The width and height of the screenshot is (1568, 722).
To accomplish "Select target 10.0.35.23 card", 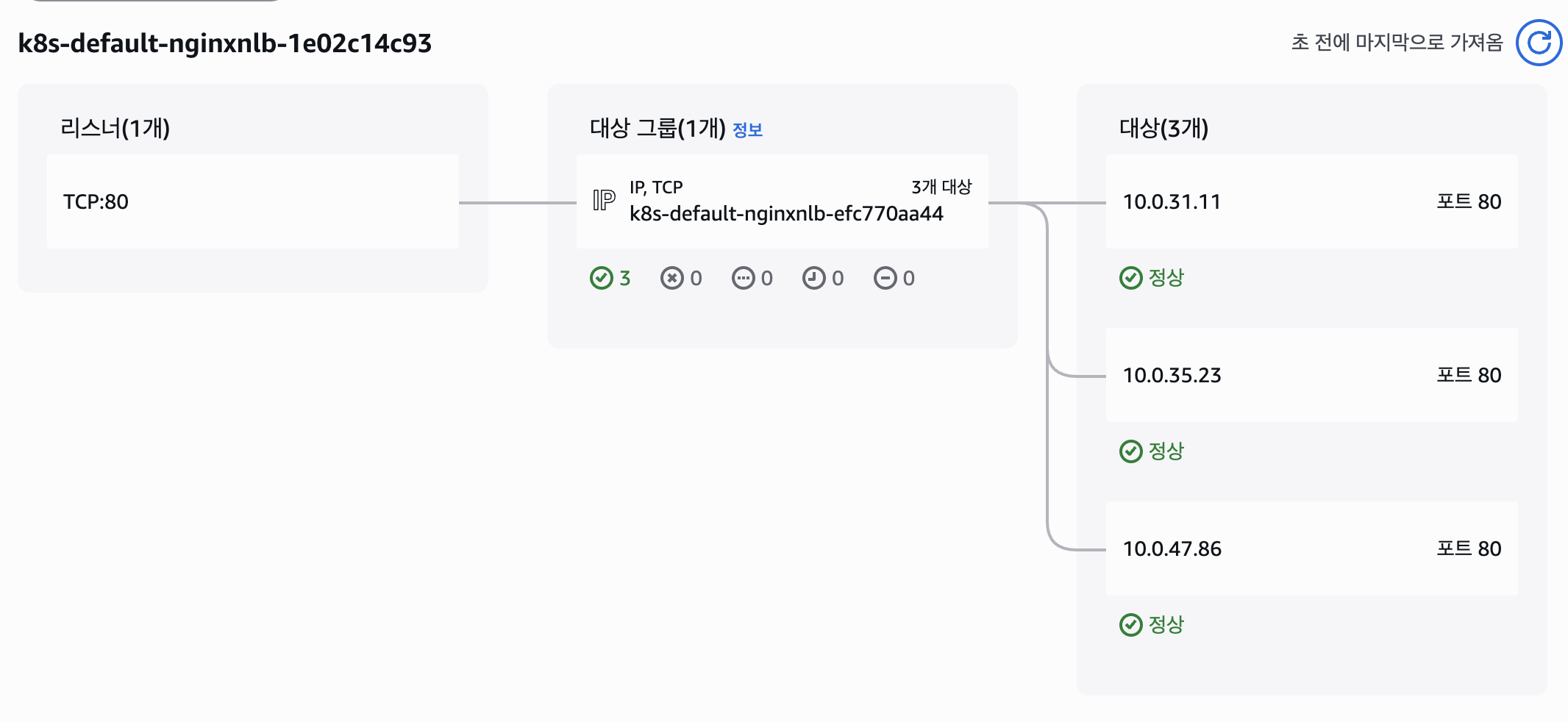I will click(x=1311, y=375).
